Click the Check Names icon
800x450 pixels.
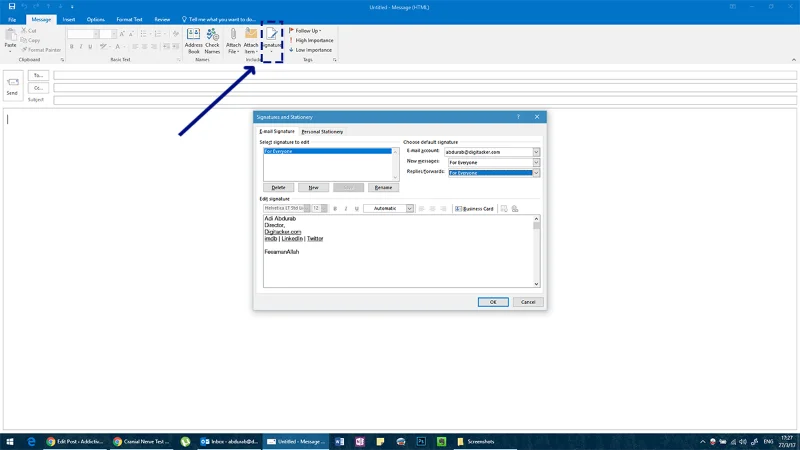(212, 41)
